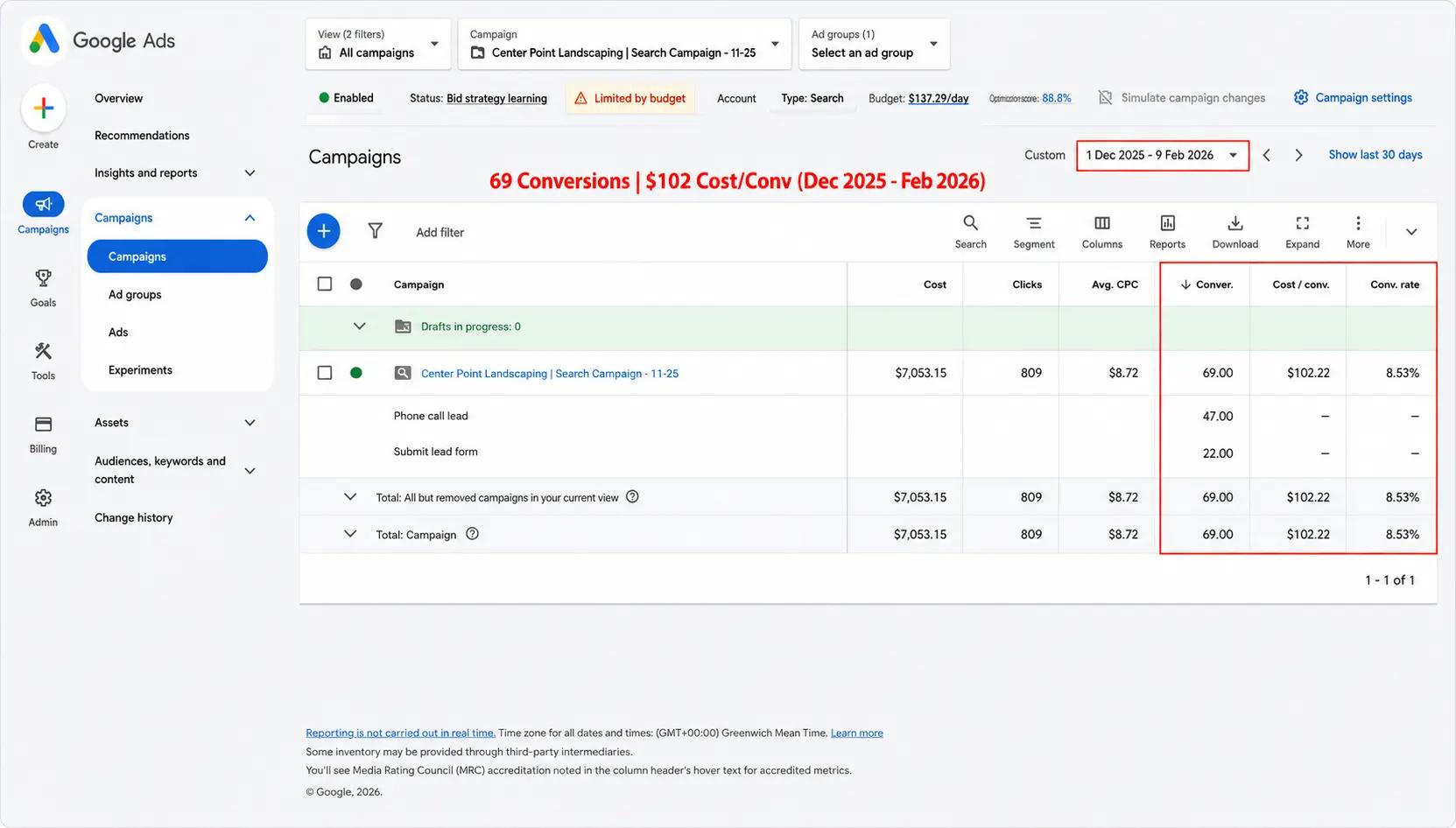Click the Limited by budget warning
Screen dimensions: 1456x828
630,98
